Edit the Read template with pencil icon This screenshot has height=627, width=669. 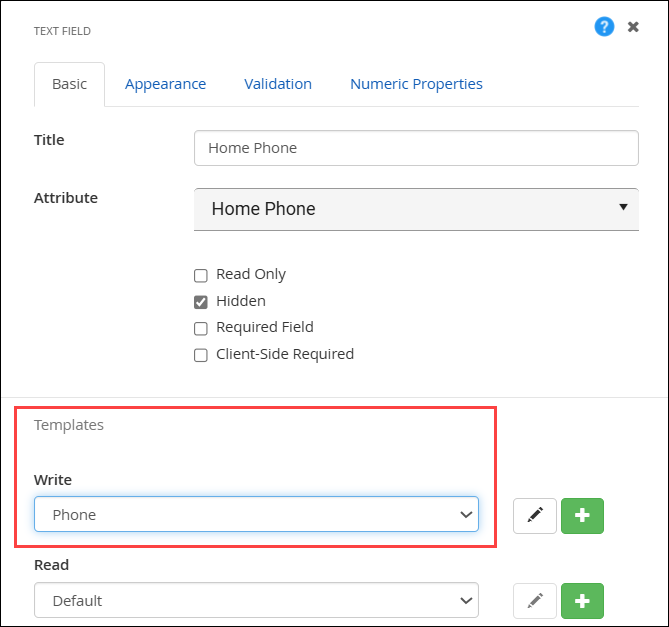coord(535,601)
